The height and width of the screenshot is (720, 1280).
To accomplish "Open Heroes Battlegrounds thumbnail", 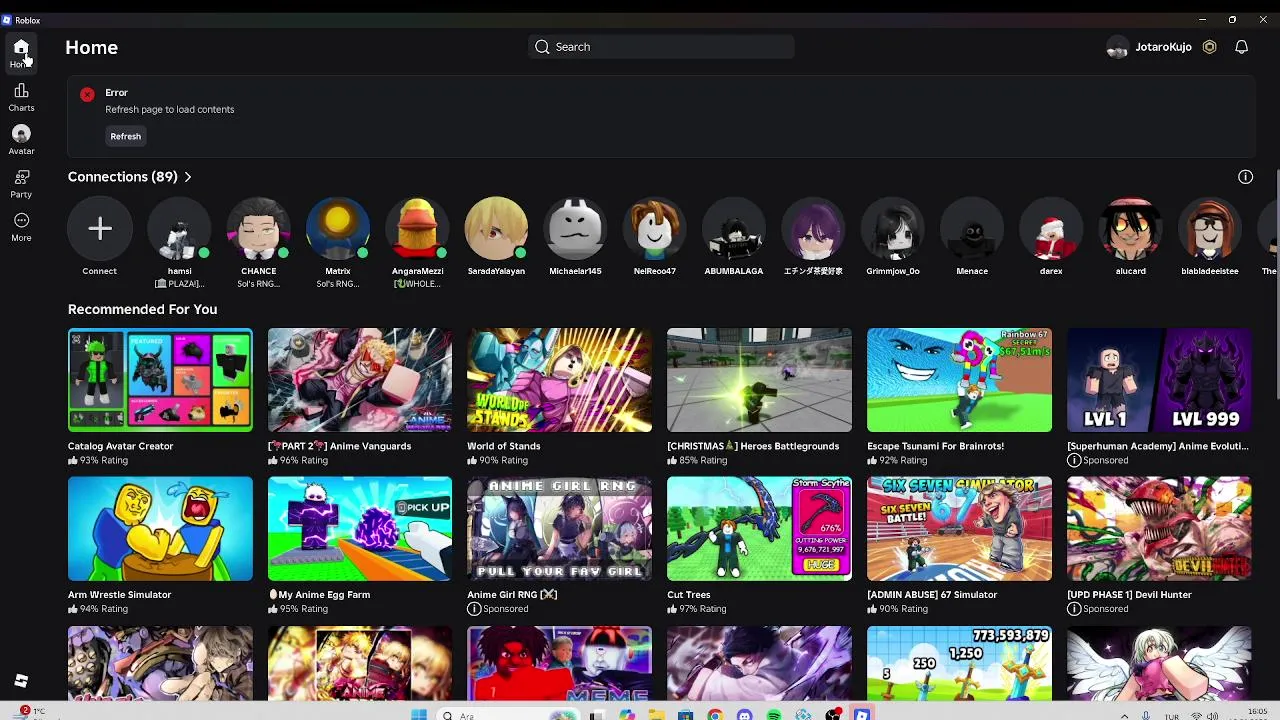I will click(x=759, y=380).
